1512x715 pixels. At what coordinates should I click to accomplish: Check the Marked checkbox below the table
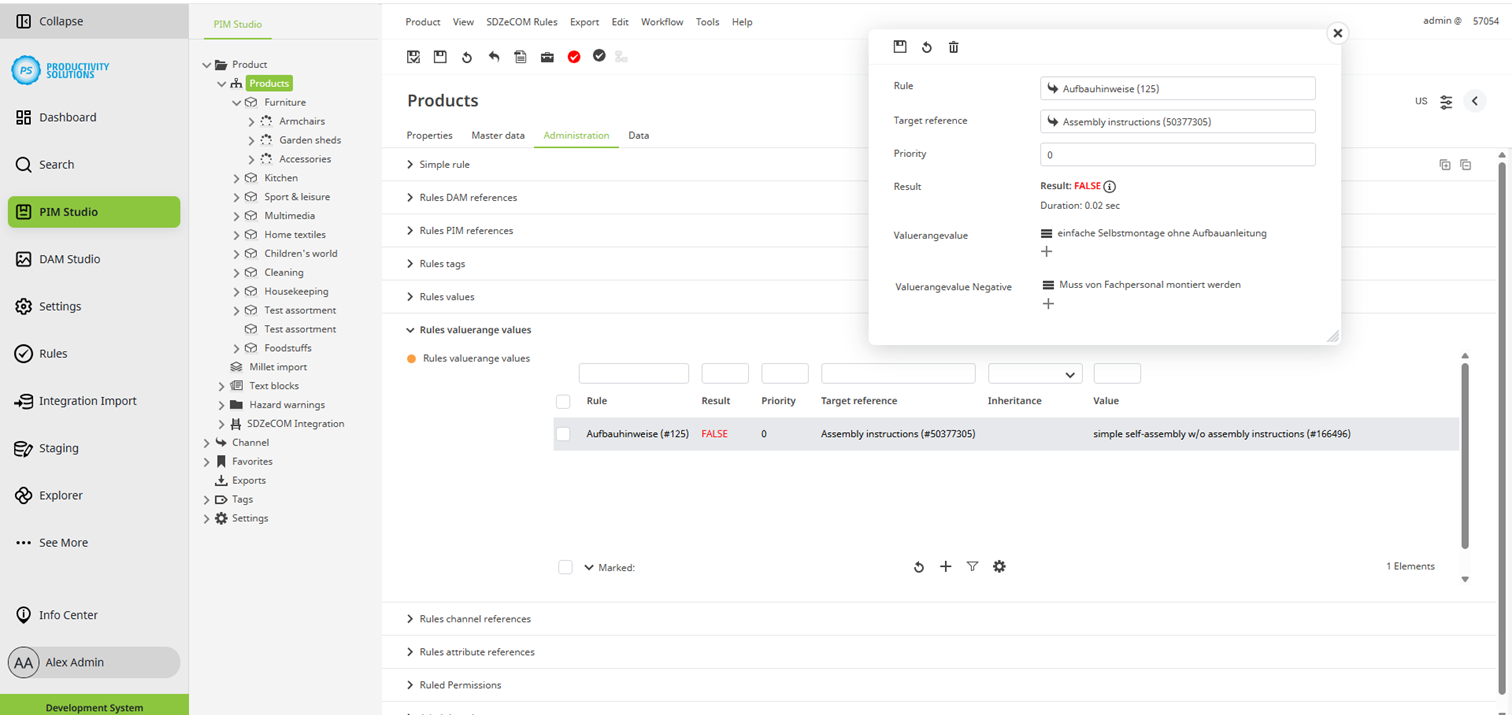click(x=565, y=567)
